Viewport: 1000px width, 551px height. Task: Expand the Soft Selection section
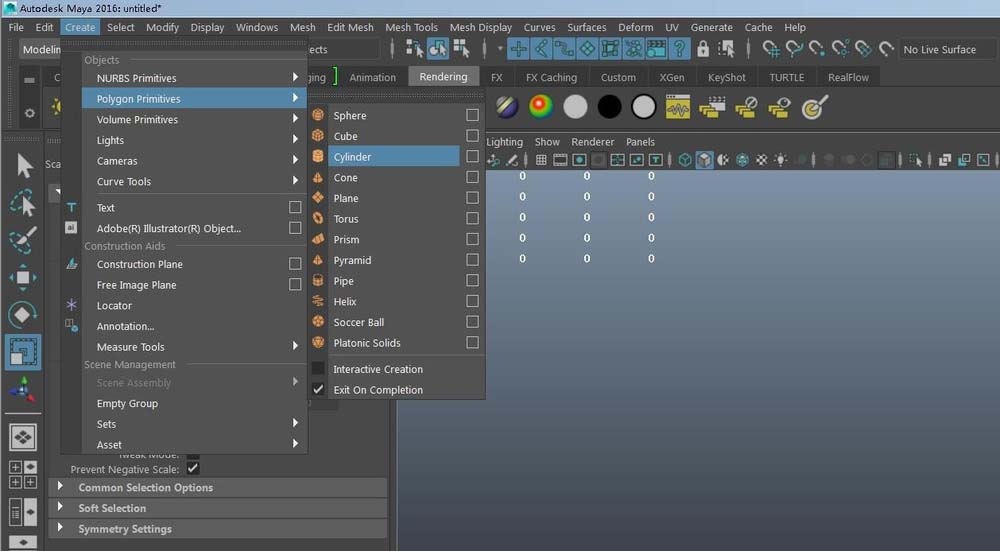pyautogui.click(x=112, y=508)
